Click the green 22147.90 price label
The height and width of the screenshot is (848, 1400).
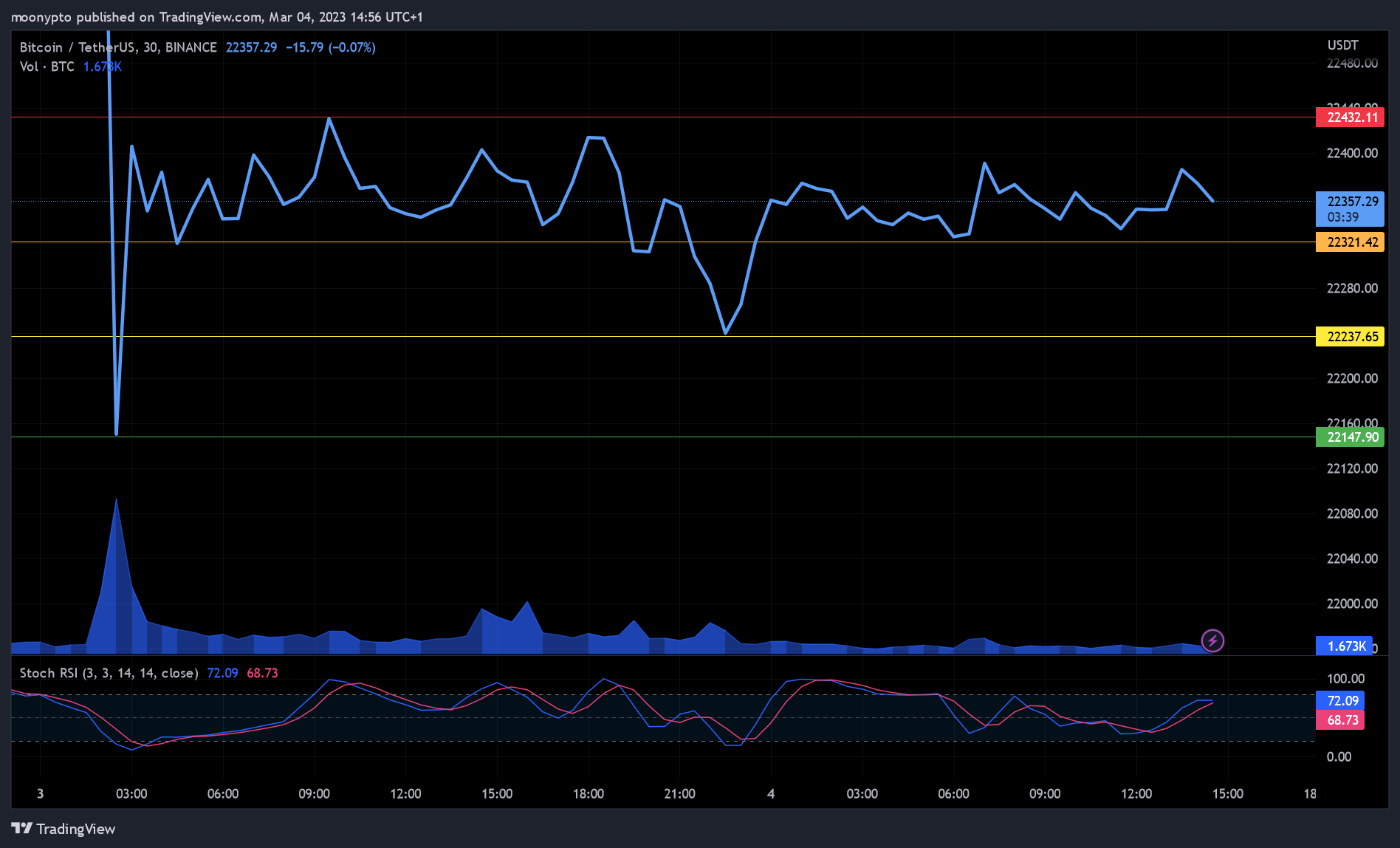point(1350,437)
